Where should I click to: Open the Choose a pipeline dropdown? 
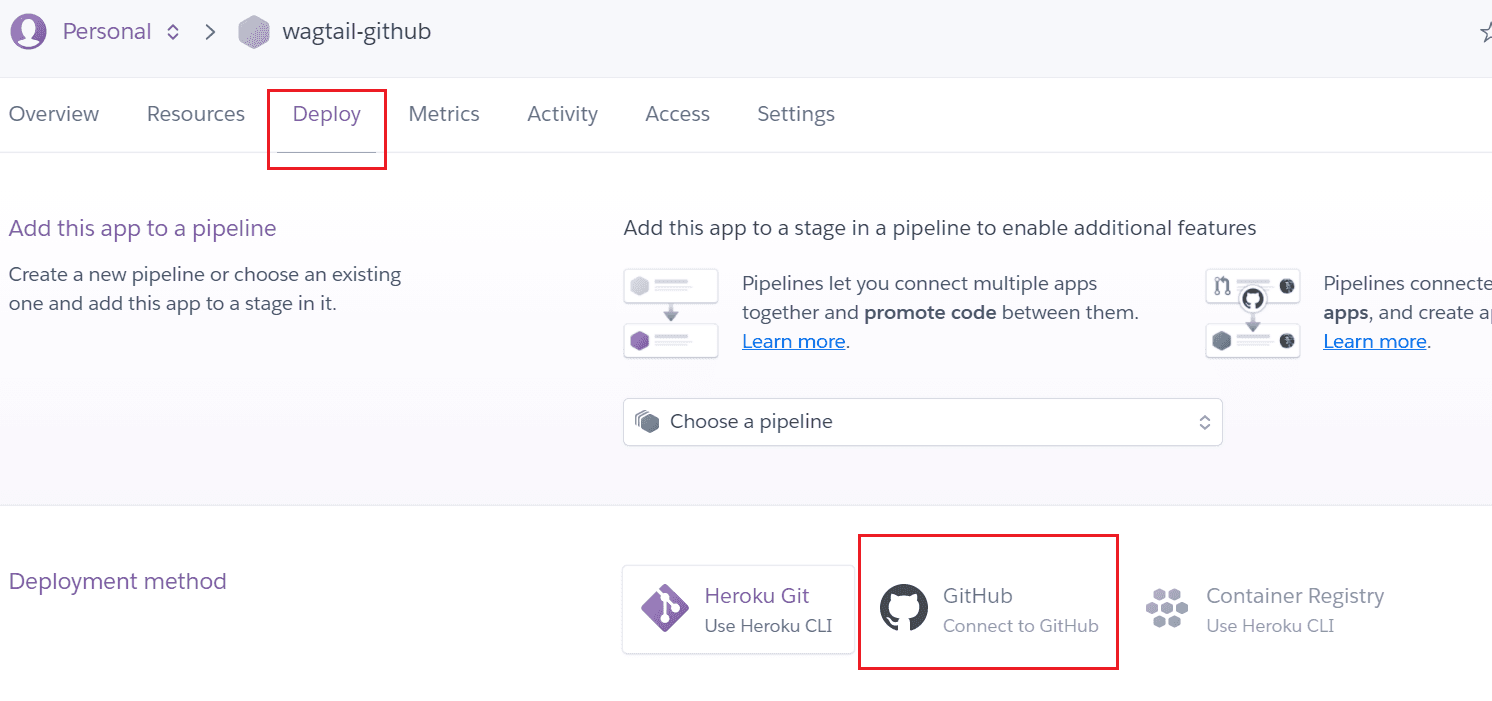pos(922,421)
